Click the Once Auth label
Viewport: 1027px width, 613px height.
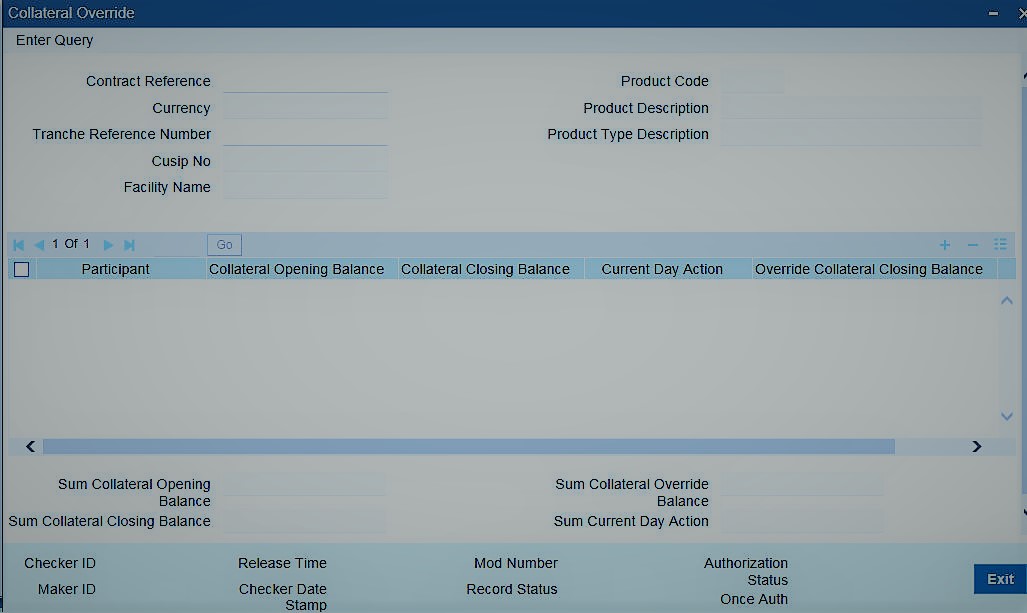click(754, 599)
